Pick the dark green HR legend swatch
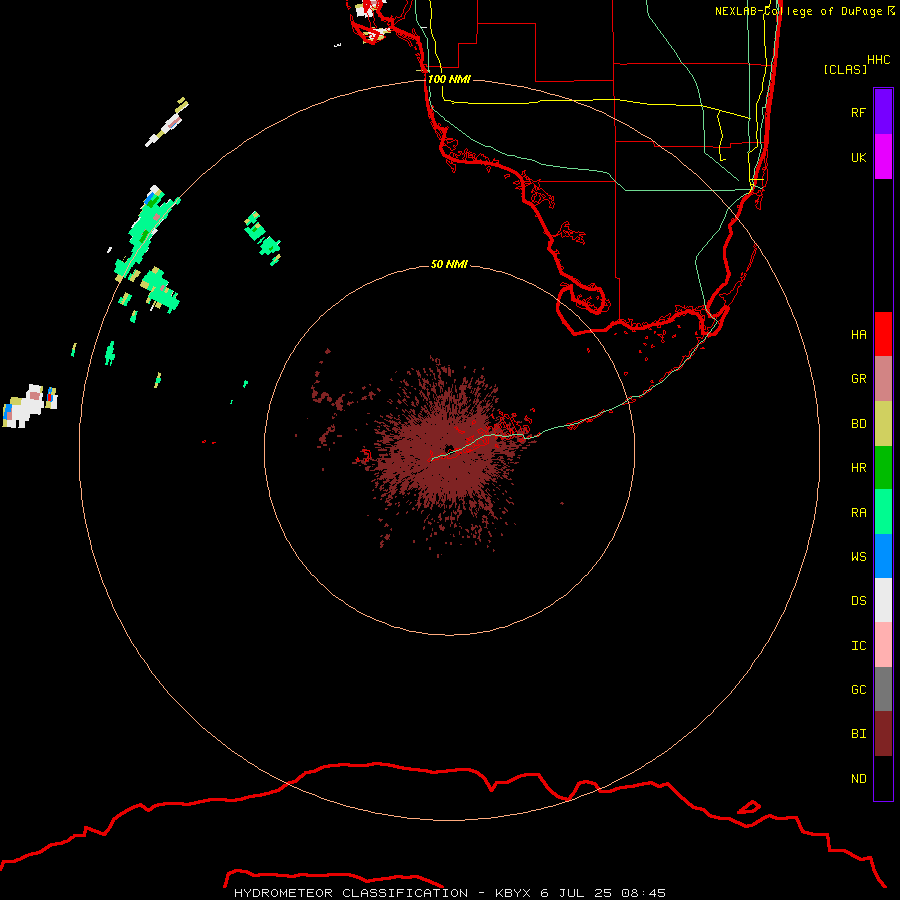This screenshot has width=900, height=900. coord(883,468)
